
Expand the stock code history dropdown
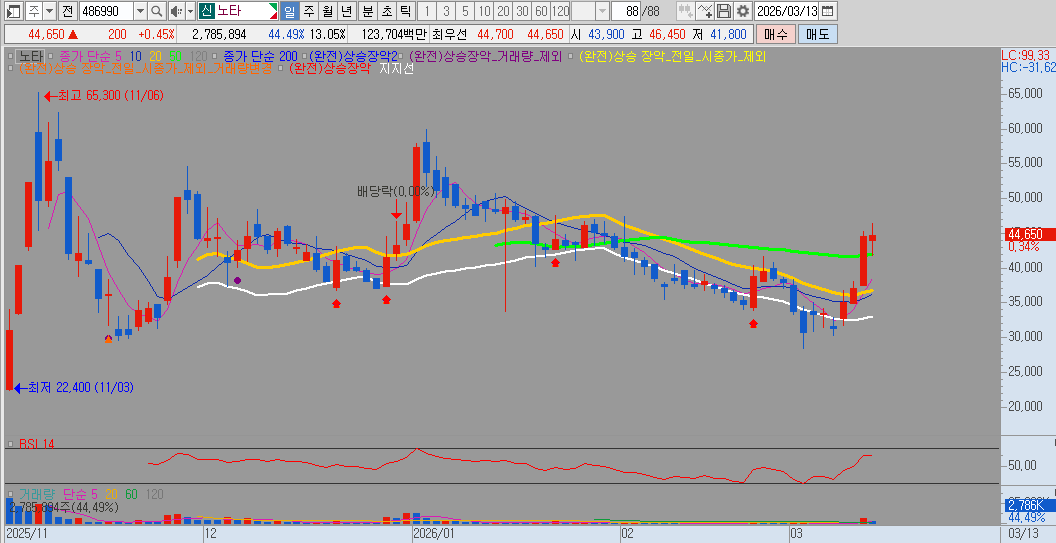pos(140,11)
